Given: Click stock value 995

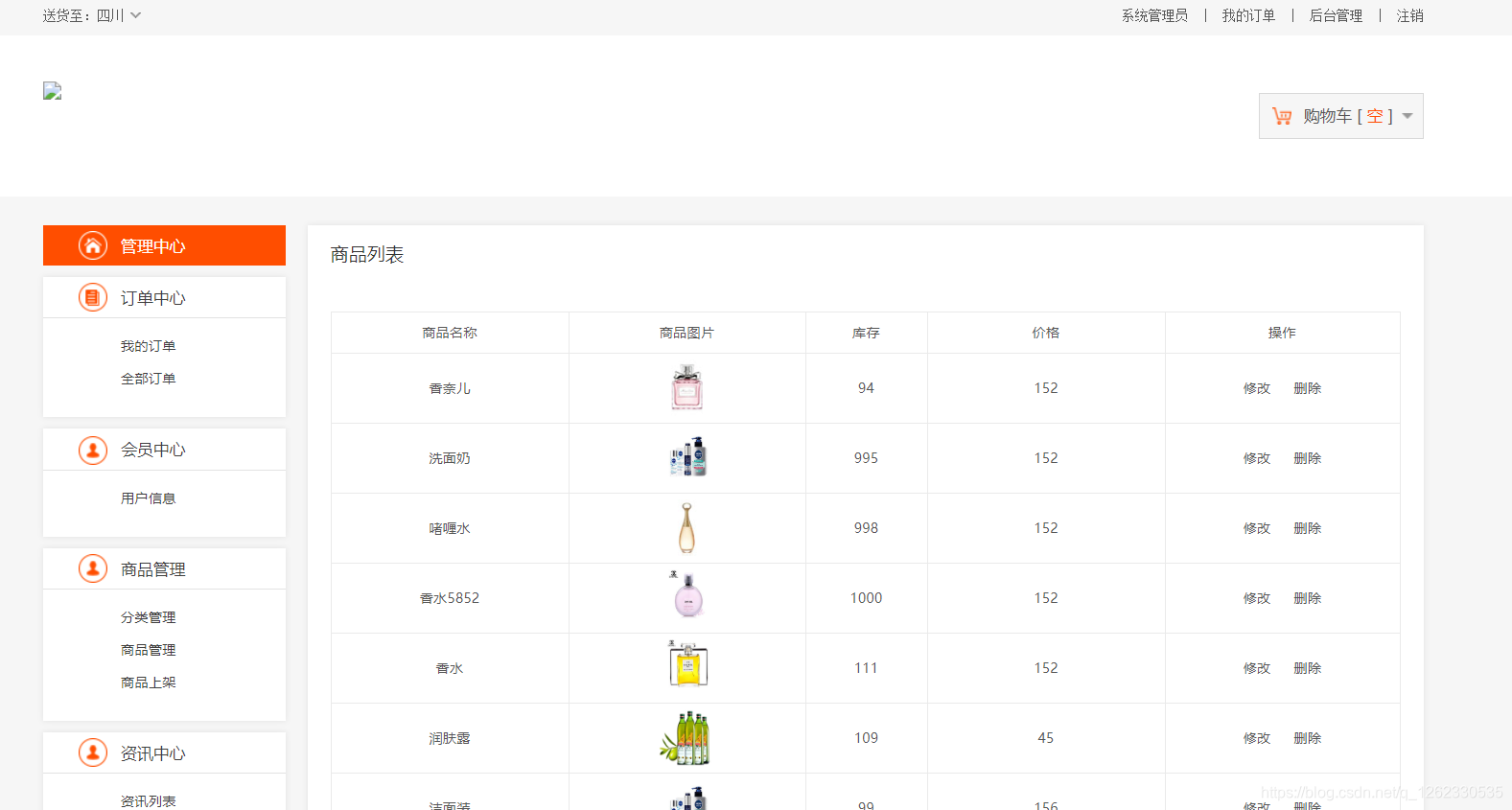Looking at the screenshot, I should (x=866, y=458).
